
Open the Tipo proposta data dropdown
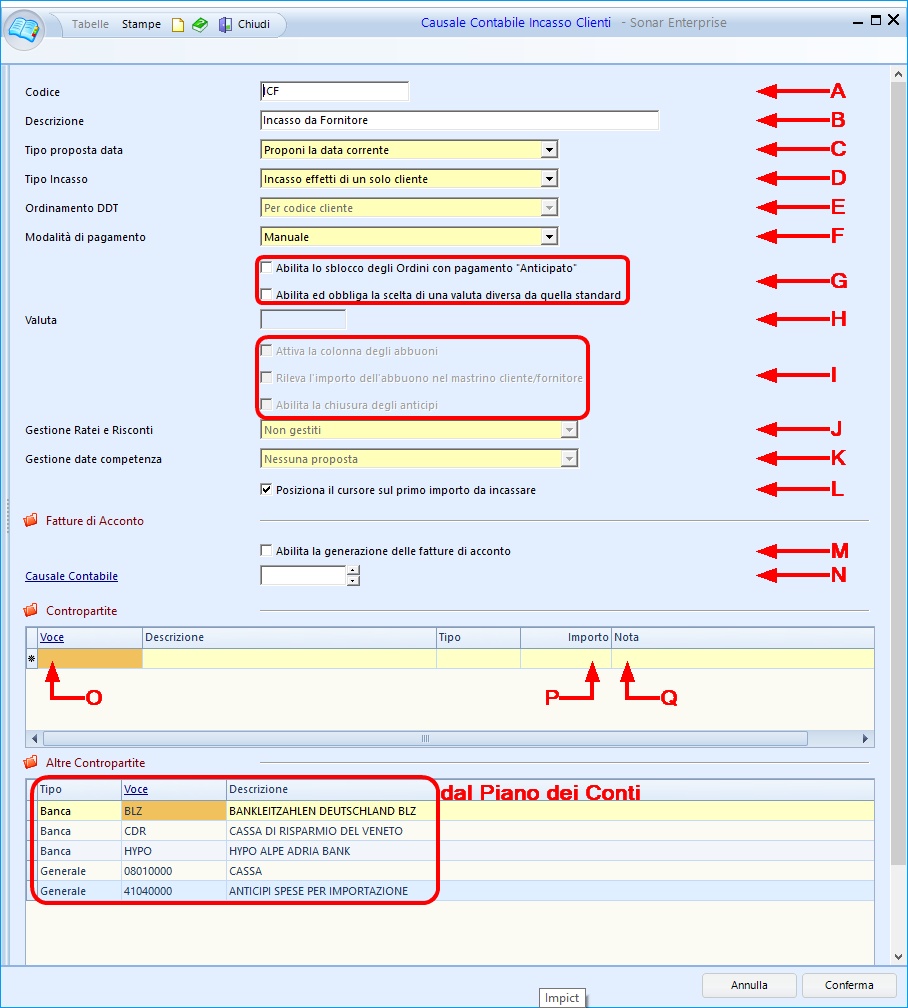click(x=548, y=150)
